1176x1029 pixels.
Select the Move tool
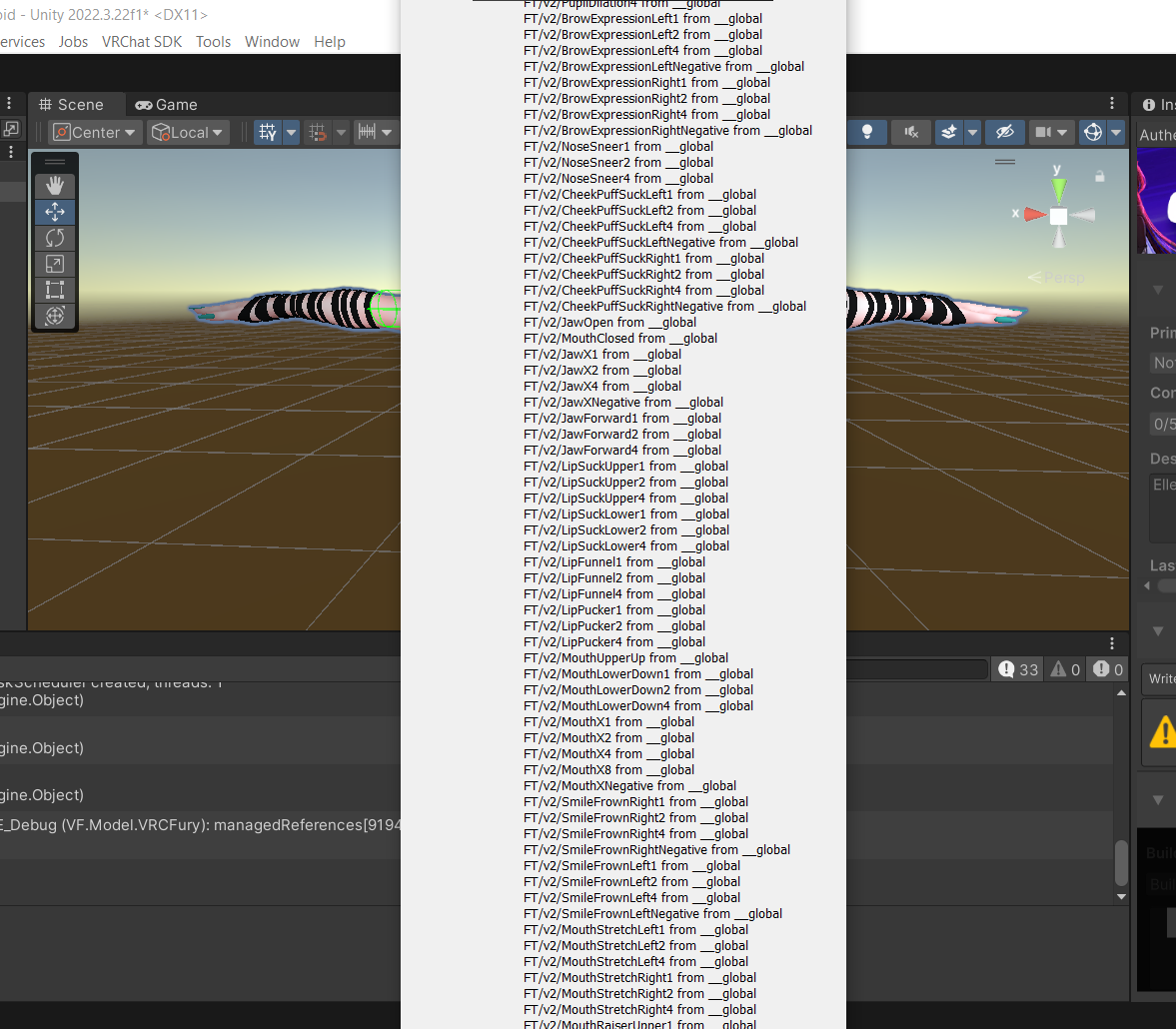pos(55,212)
